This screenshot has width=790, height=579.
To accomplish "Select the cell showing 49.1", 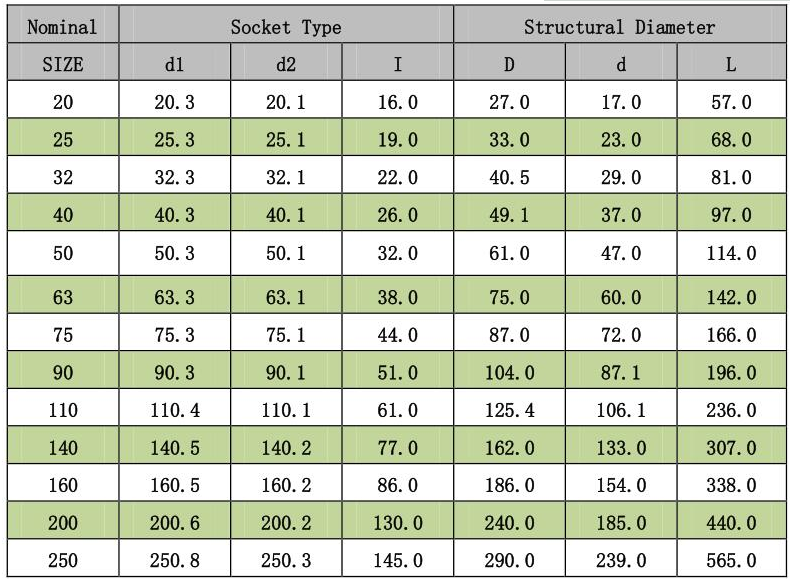I will coord(509,213).
